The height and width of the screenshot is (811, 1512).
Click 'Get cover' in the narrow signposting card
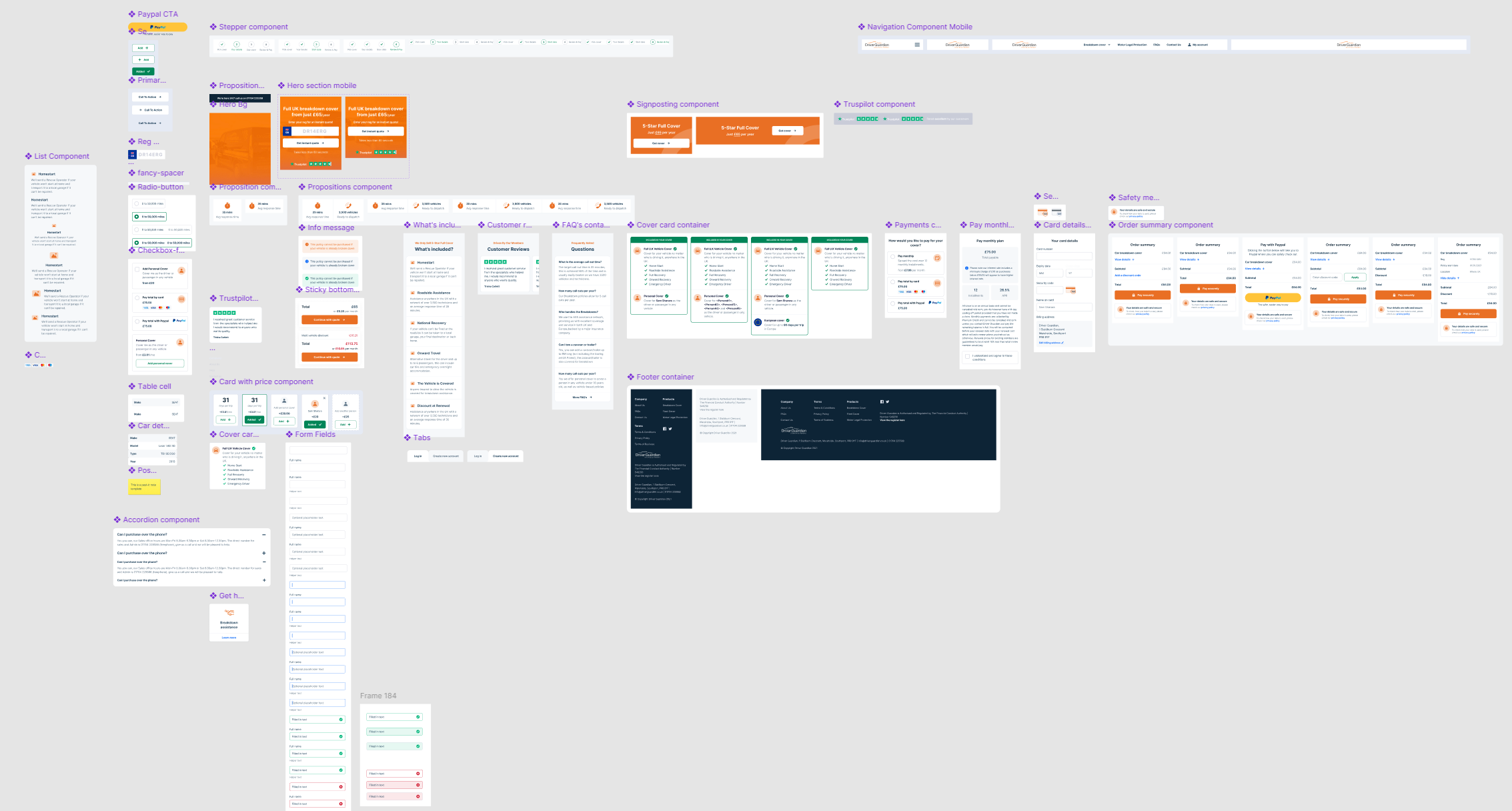[x=661, y=143]
